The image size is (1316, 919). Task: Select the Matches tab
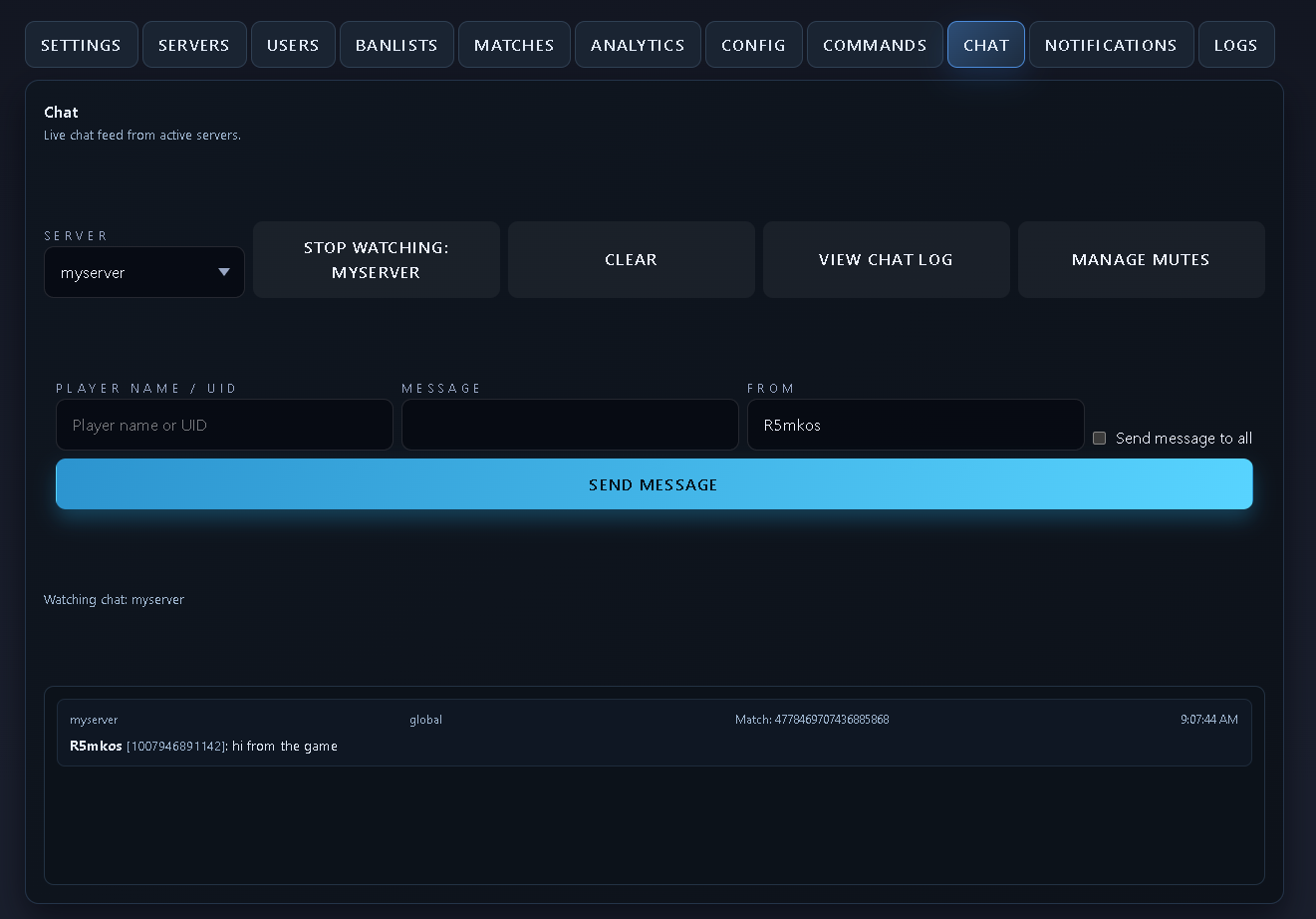[x=514, y=45]
